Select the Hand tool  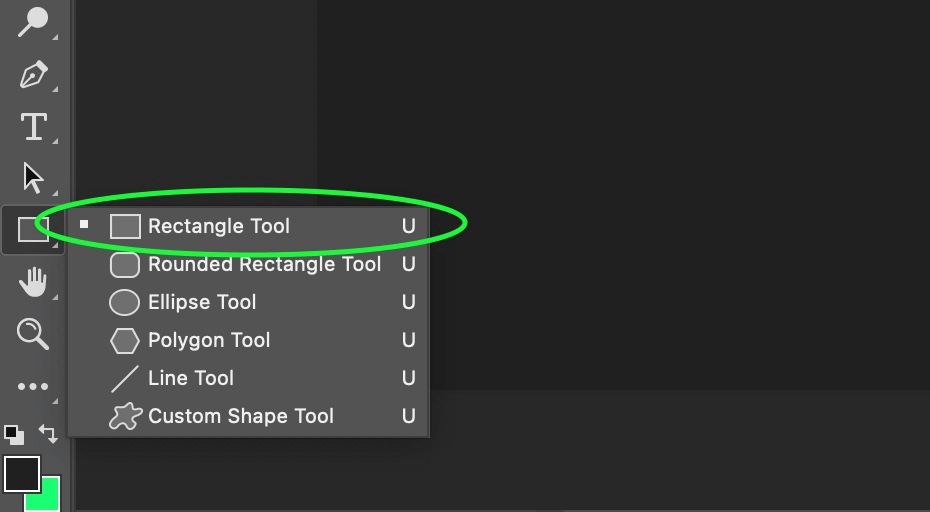33,281
